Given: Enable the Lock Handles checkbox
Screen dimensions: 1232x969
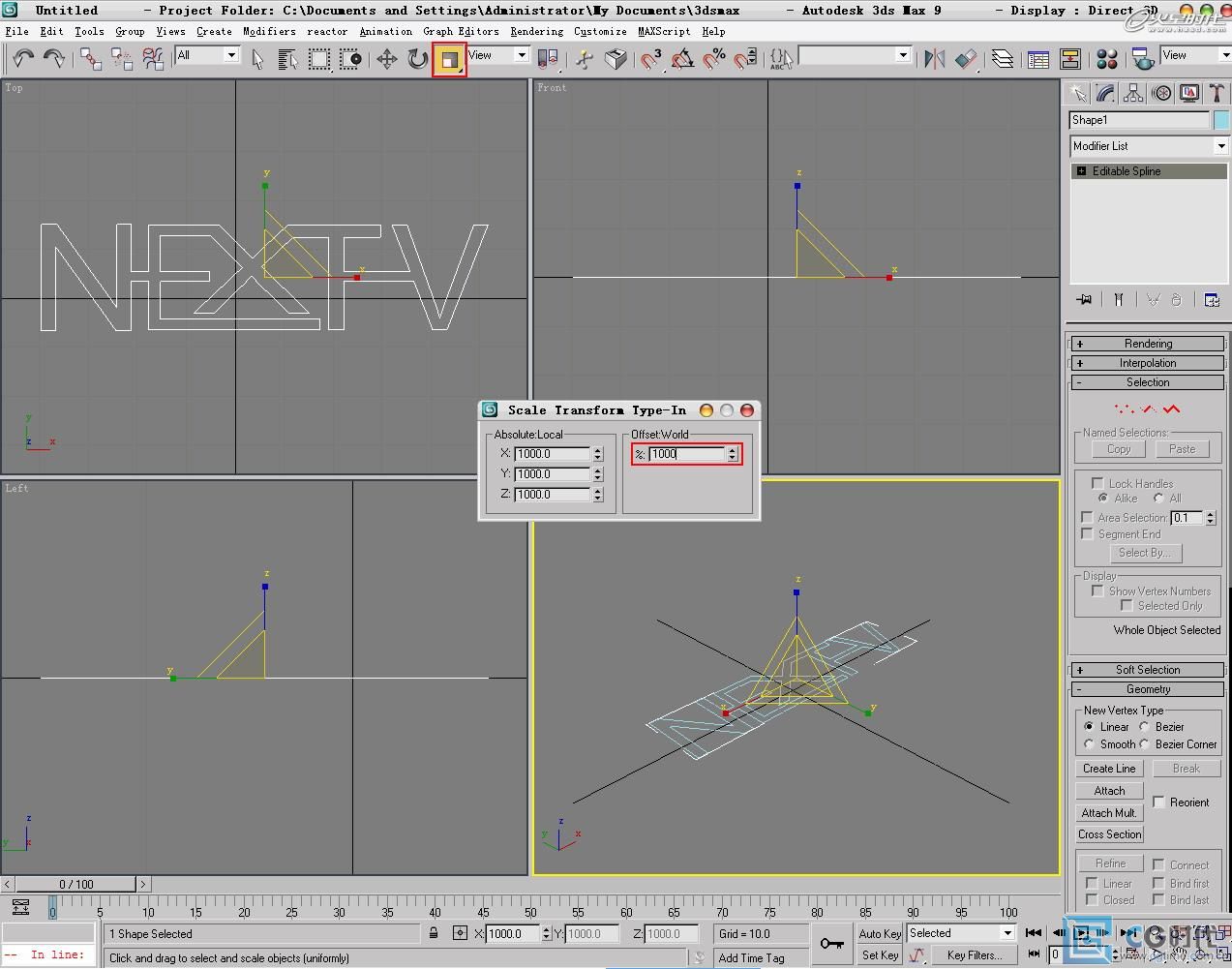Looking at the screenshot, I should [x=1097, y=483].
